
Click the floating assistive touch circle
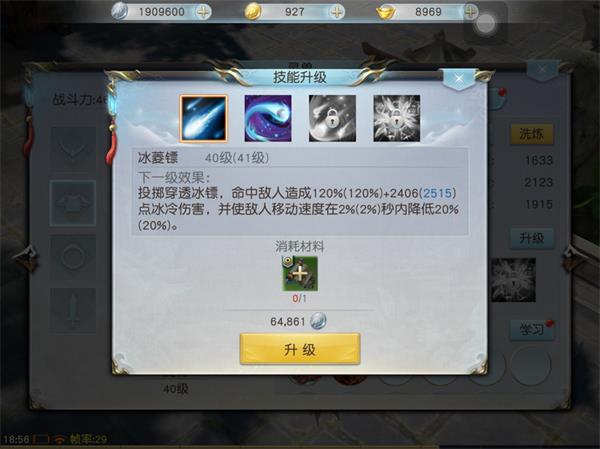486,24
